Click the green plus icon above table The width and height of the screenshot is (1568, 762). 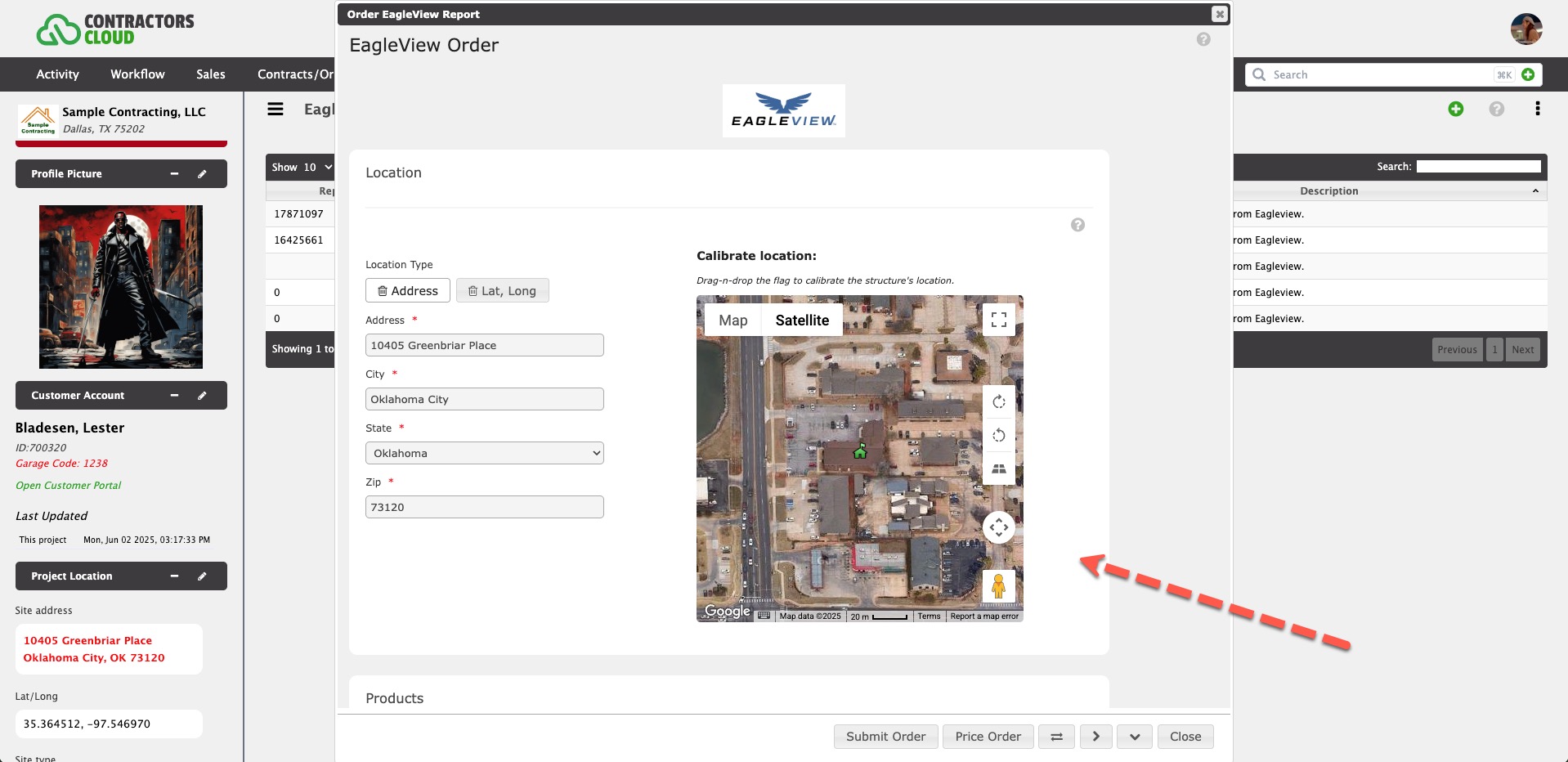click(x=1455, y=109)
